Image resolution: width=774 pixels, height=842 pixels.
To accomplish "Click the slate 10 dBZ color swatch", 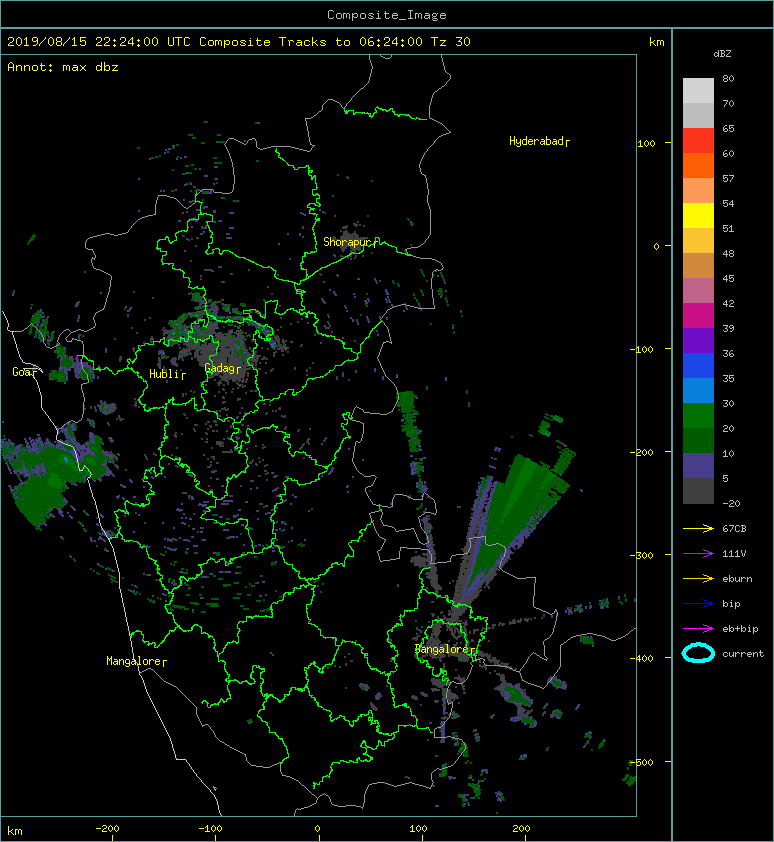I will pyautogui.click(x=698, y=465).
